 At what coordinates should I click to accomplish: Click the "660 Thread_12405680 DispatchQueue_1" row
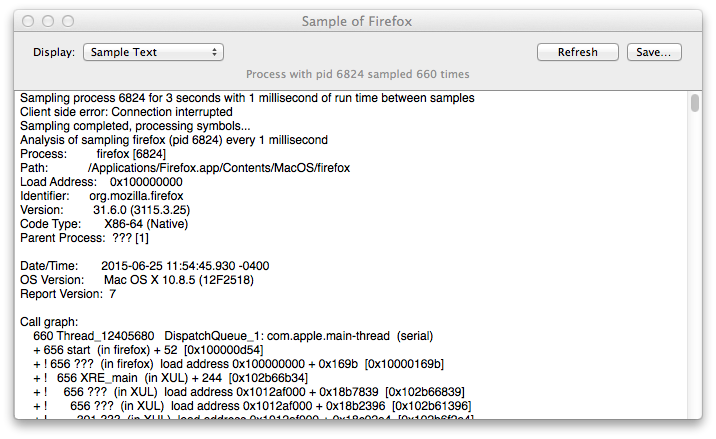pos(233,336)
